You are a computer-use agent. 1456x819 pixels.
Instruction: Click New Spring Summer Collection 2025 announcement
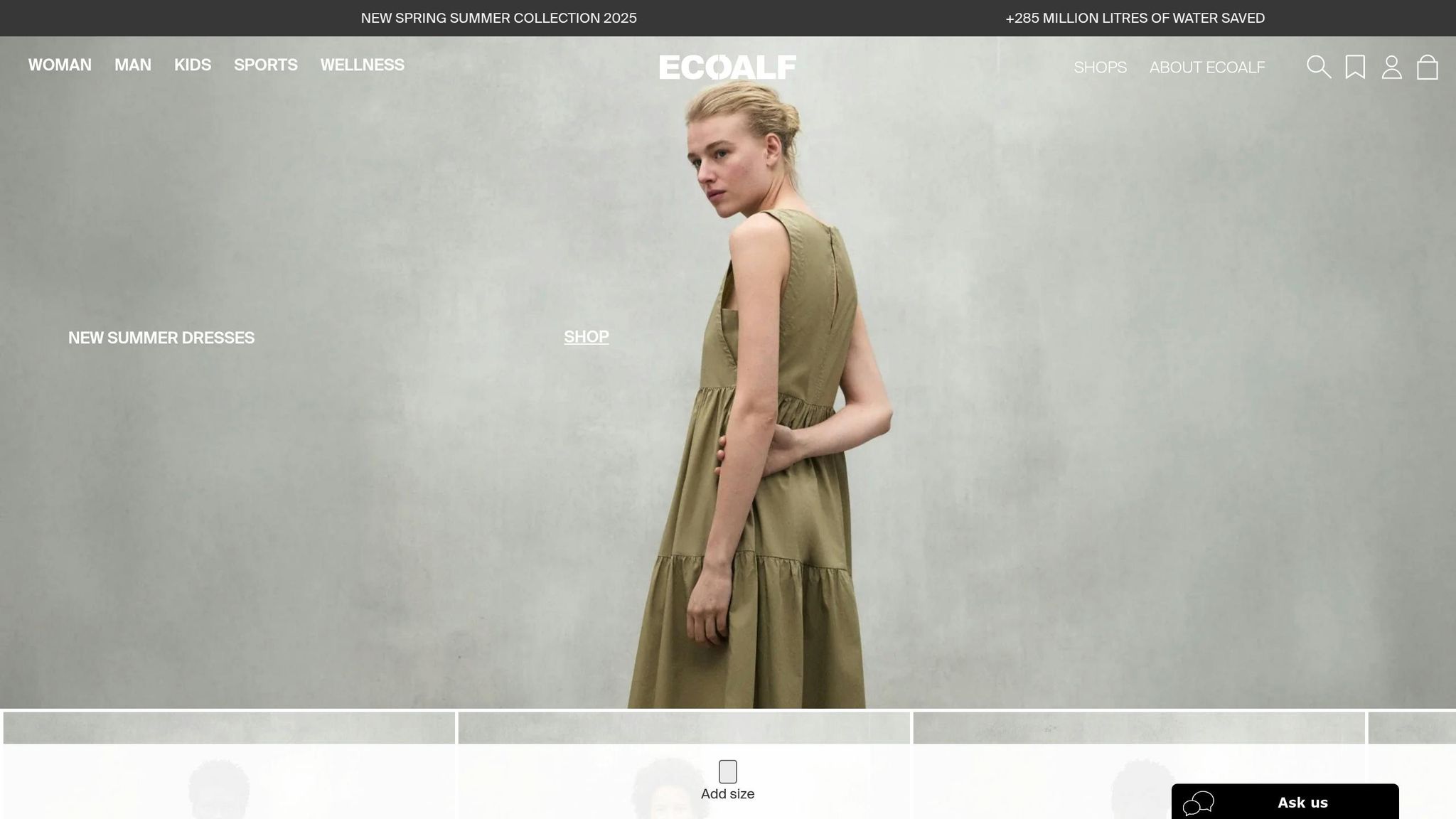(499, 18)
